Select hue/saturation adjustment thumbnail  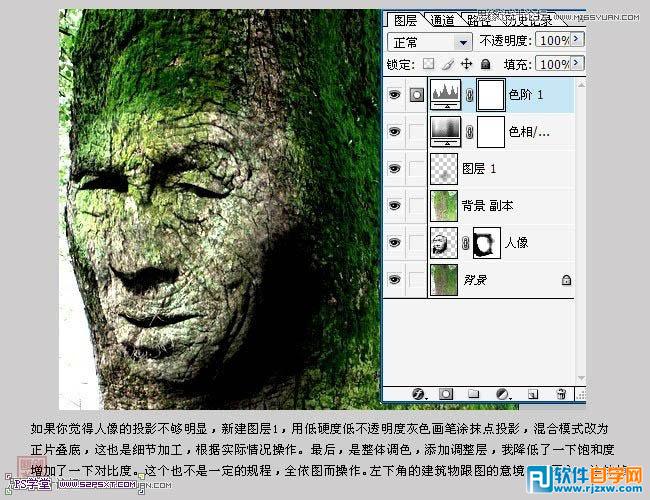coord(446,131)
